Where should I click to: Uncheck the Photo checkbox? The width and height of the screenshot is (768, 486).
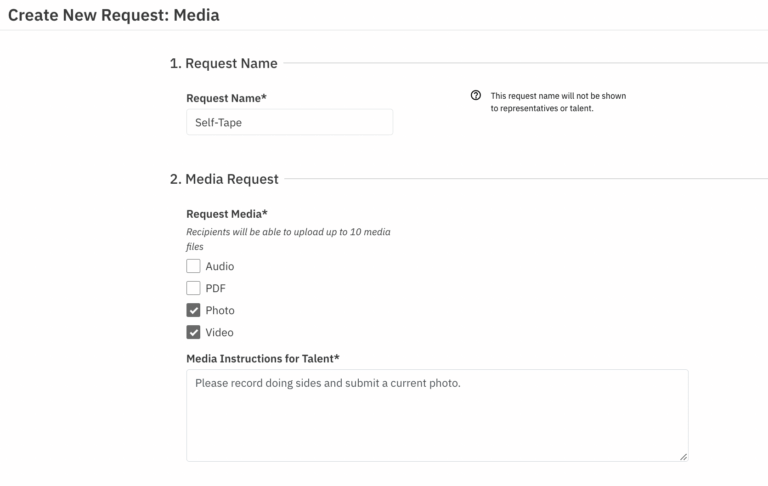click(x=193, y=310)
